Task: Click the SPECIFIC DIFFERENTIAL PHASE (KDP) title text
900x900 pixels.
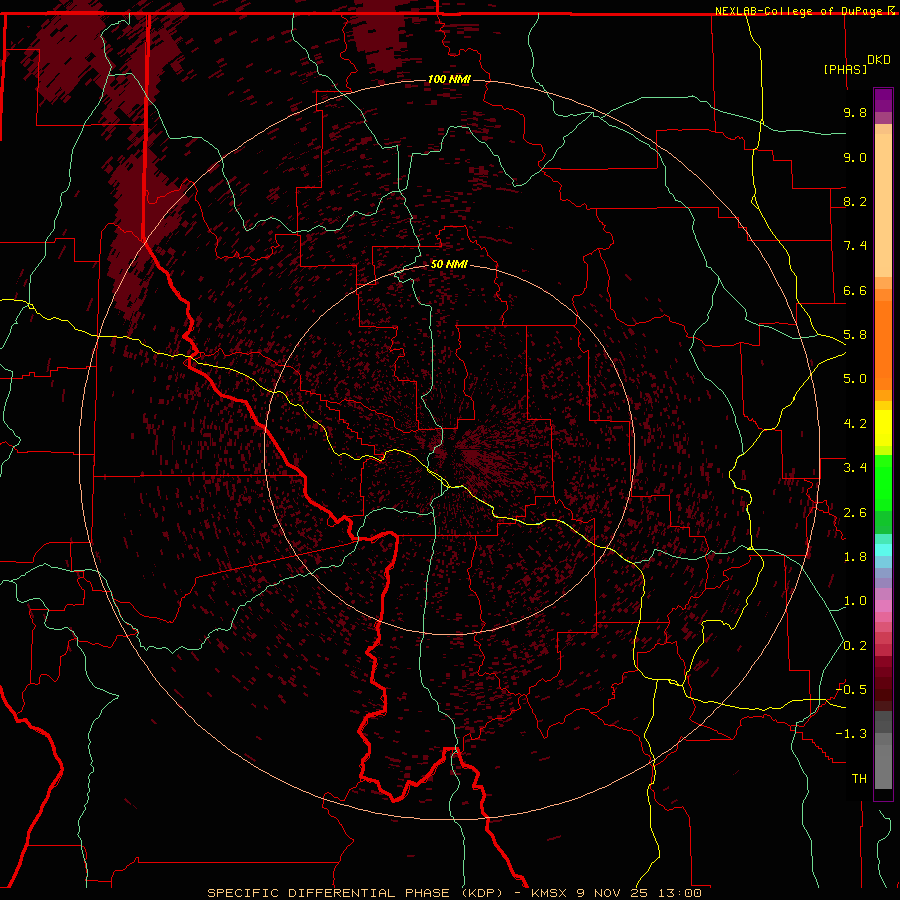Action: [355, 893]
